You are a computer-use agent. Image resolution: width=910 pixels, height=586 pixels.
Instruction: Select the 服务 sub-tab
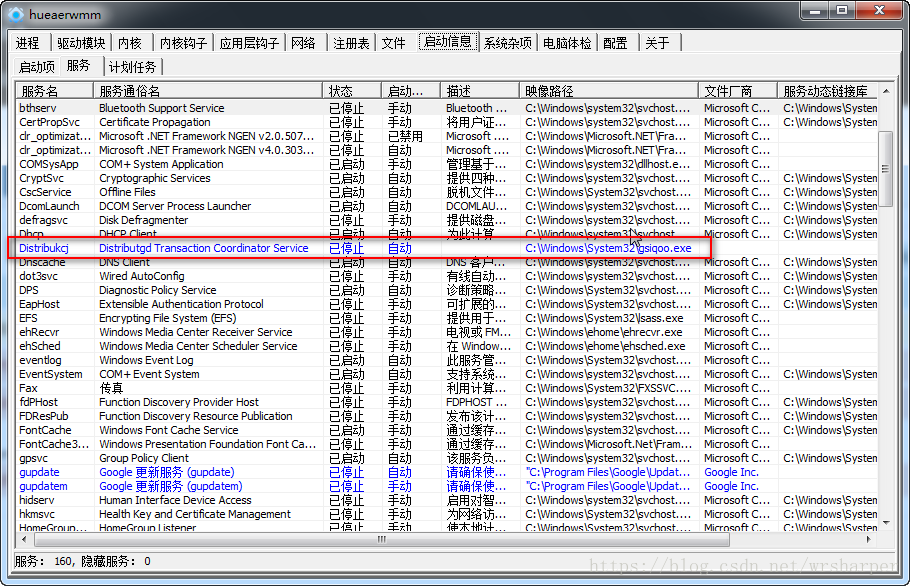[79, 66]
